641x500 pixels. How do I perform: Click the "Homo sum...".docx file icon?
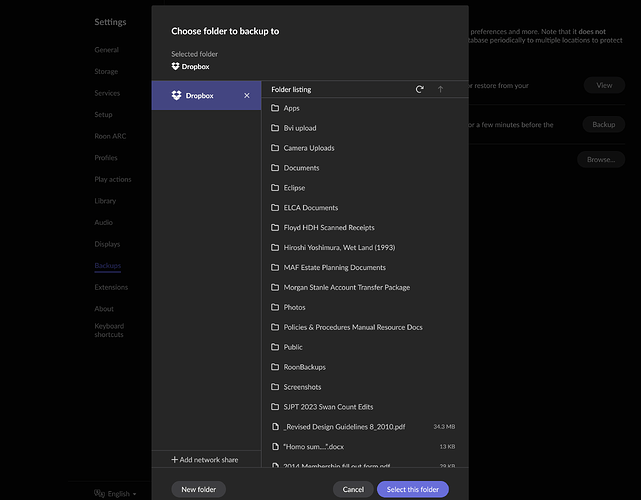(x=275, y=447)
